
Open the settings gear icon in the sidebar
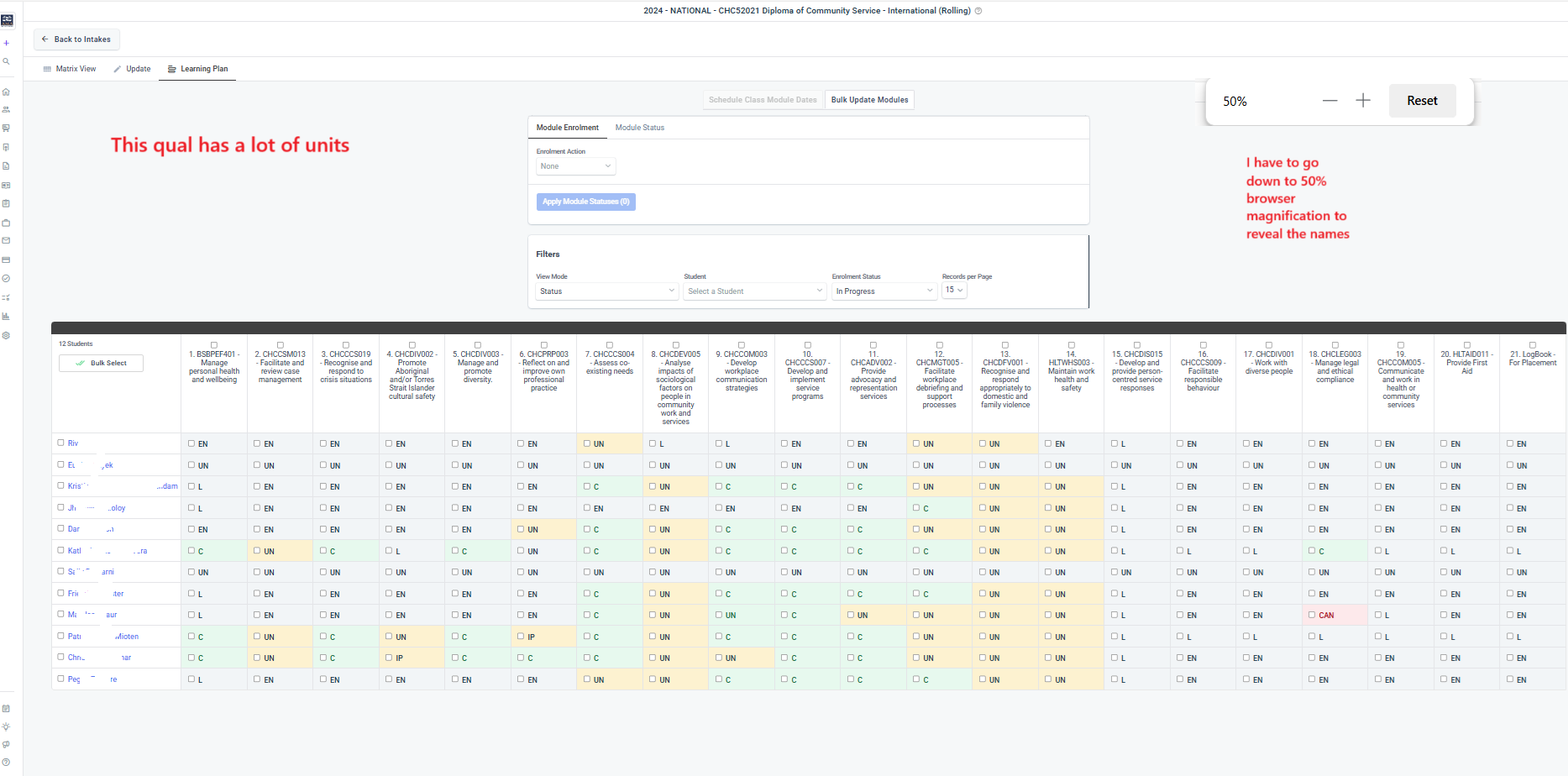(x=6, y=335)
